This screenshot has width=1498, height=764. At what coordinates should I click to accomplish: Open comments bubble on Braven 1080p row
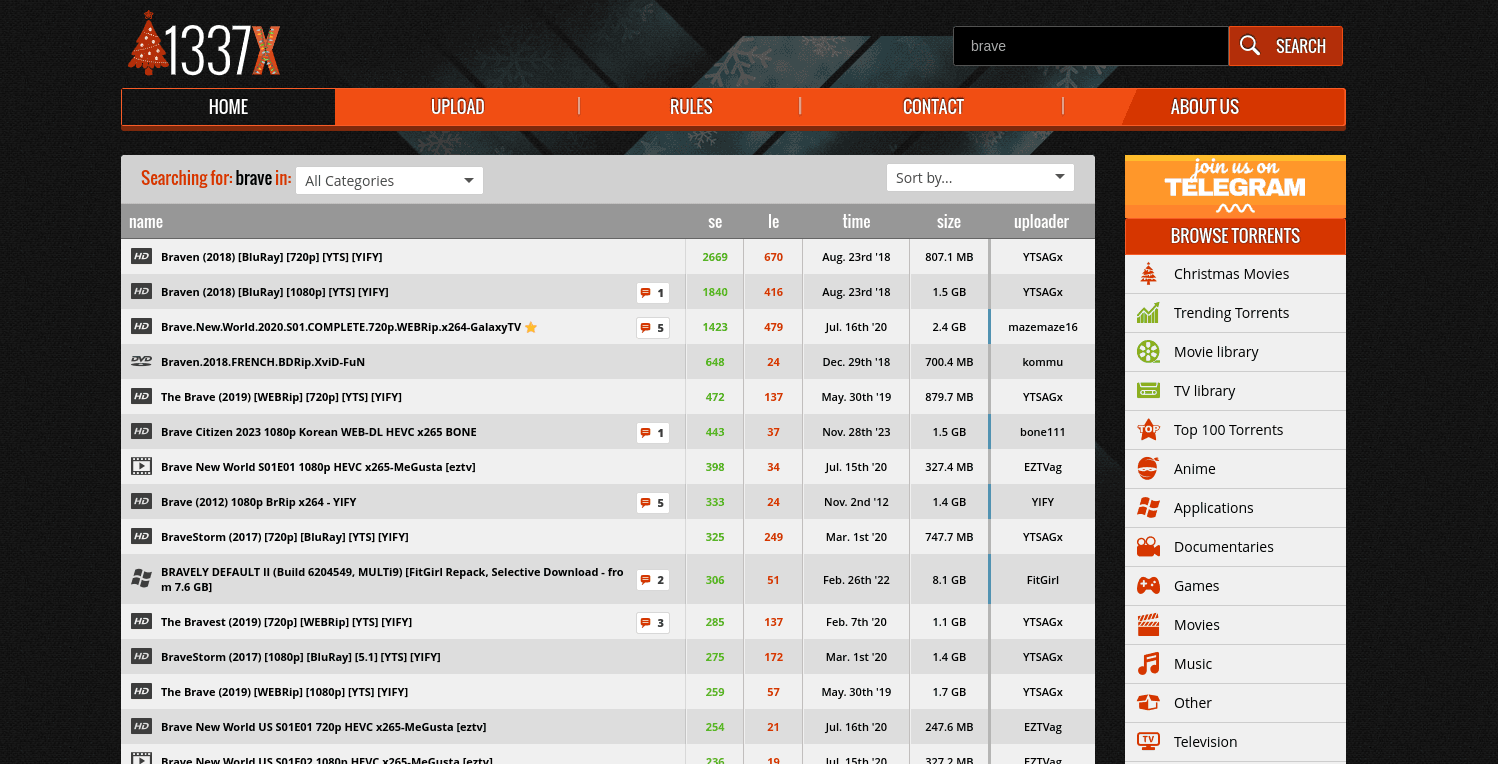(653, 293)
